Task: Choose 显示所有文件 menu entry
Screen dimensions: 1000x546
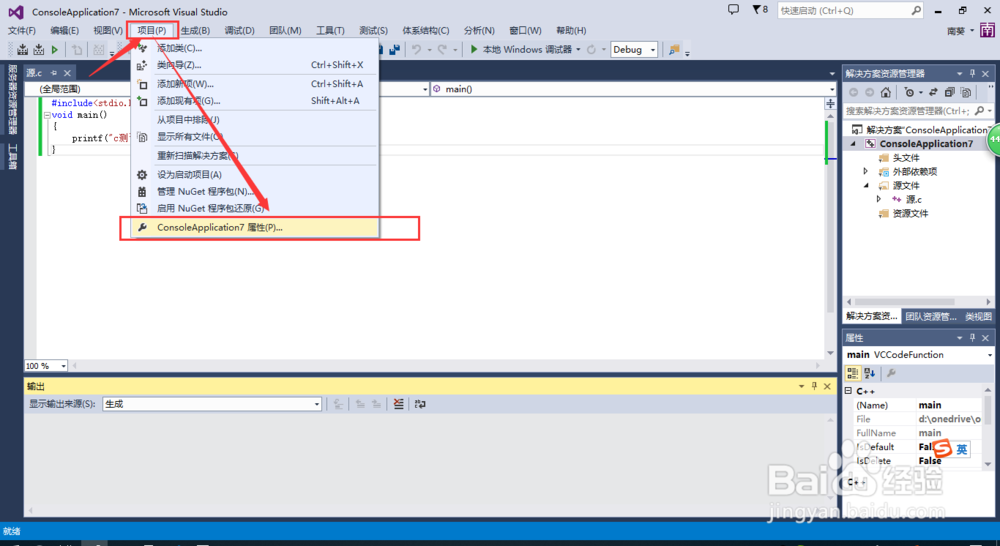Action: 255,136
